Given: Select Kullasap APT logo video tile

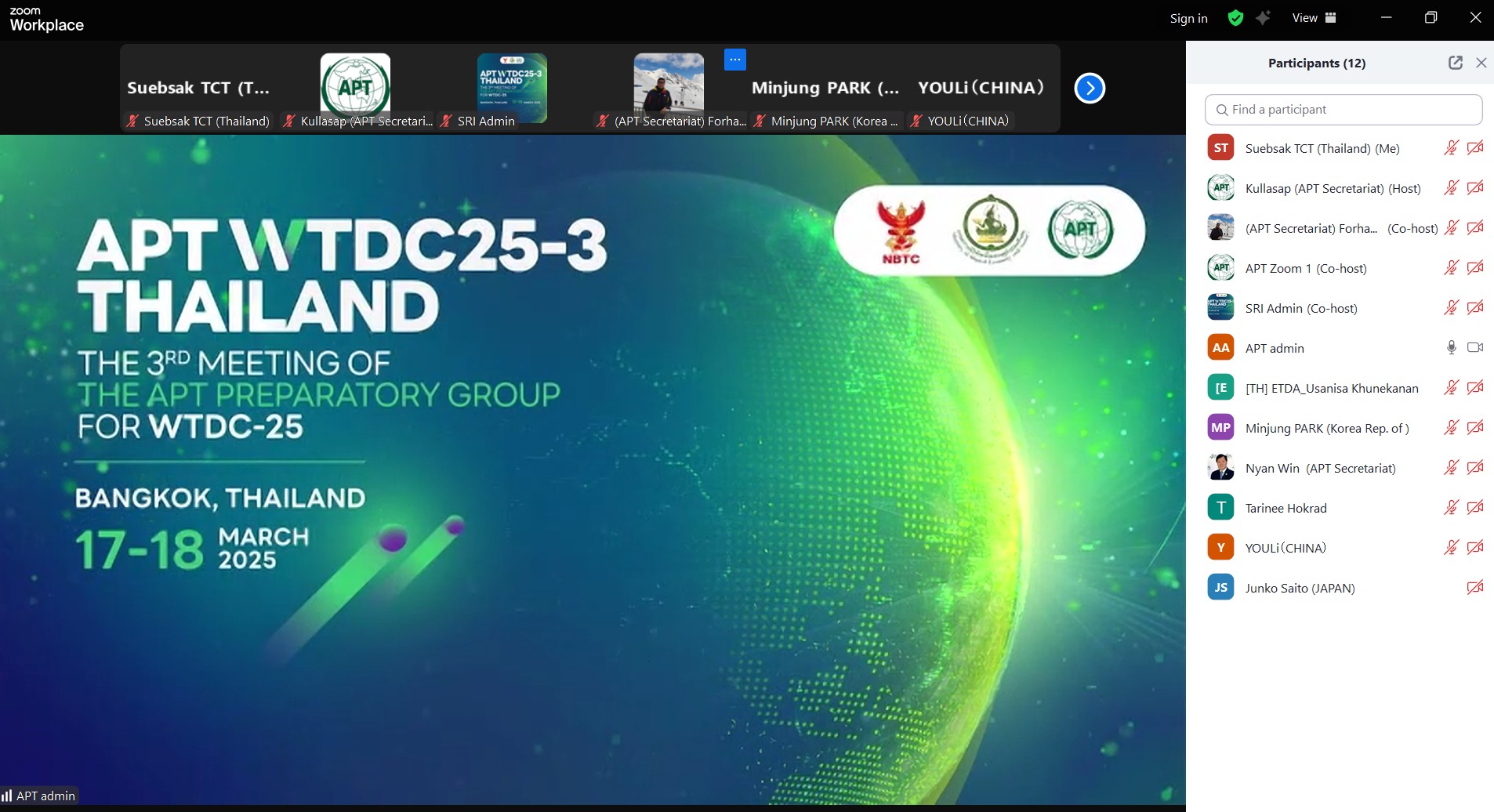Looking at the screenshot, I should click(x=355, y=88).
